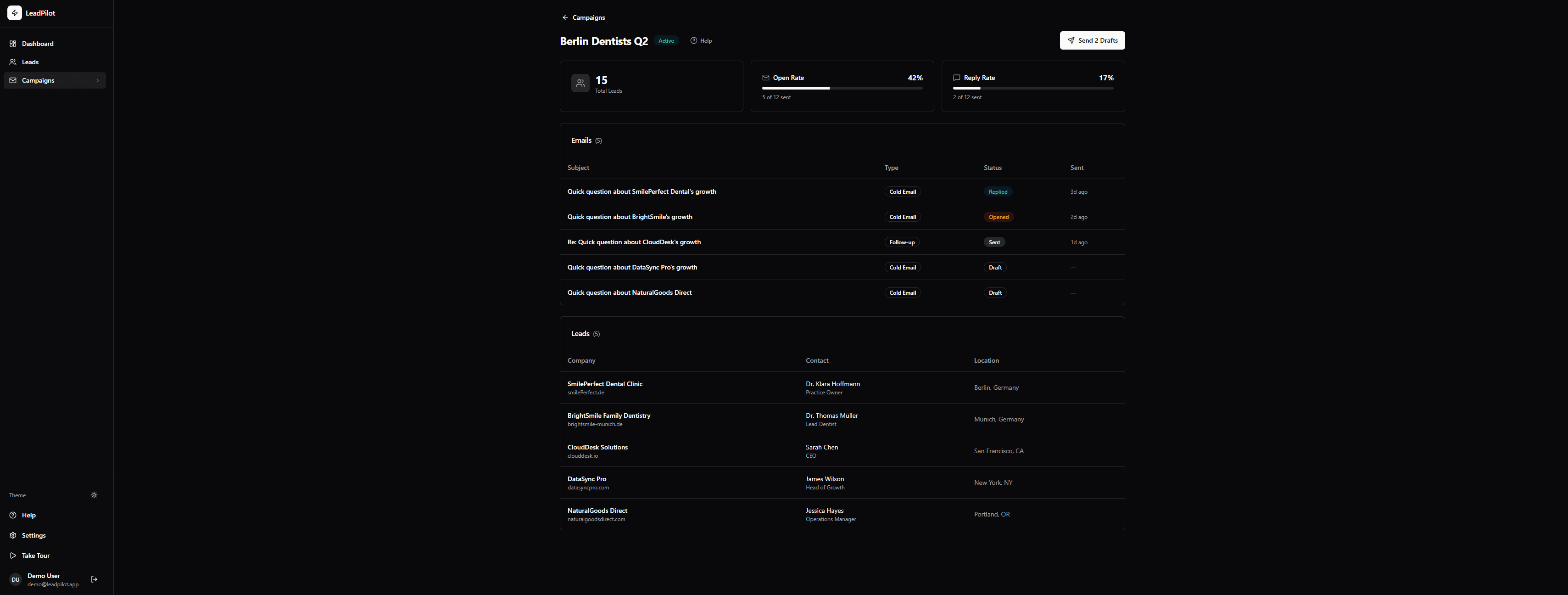
Task: Click the Campaigns envelope icon in sidebar
Action: point(13,80)
